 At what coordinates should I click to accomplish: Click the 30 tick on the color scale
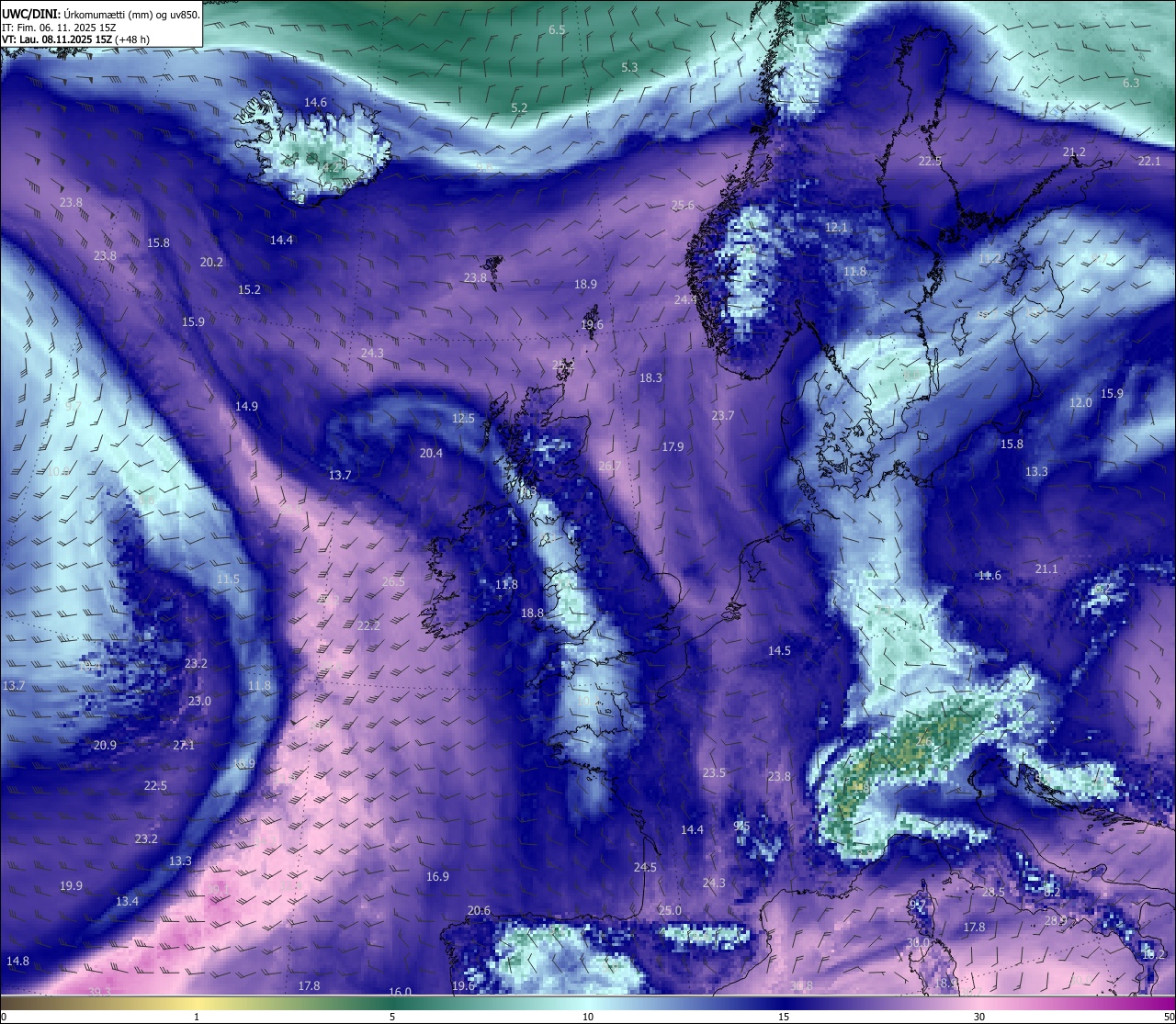(x=979, y=1017)
